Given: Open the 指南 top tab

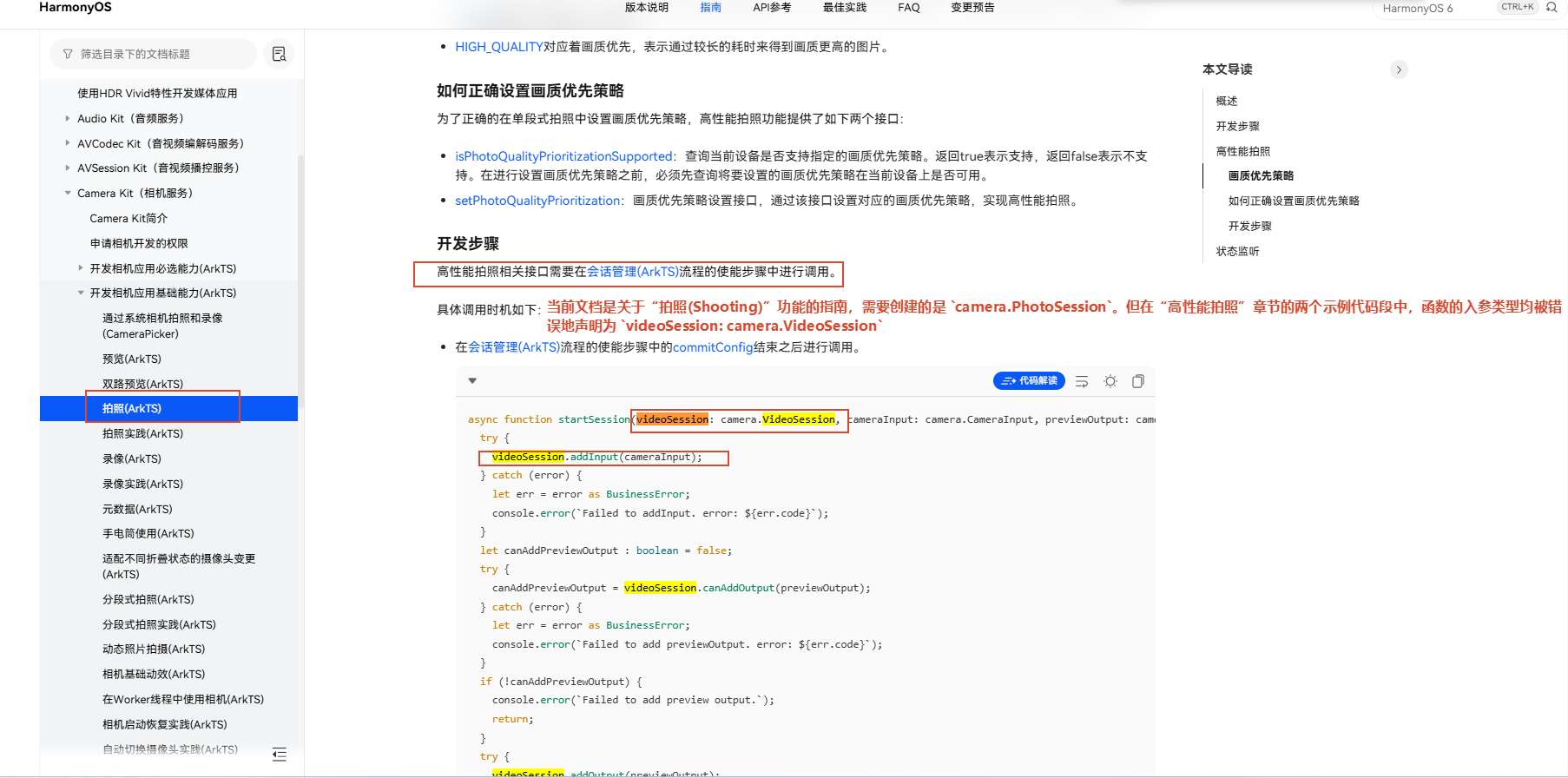Looking at the screenshot, I should (710, 8).
